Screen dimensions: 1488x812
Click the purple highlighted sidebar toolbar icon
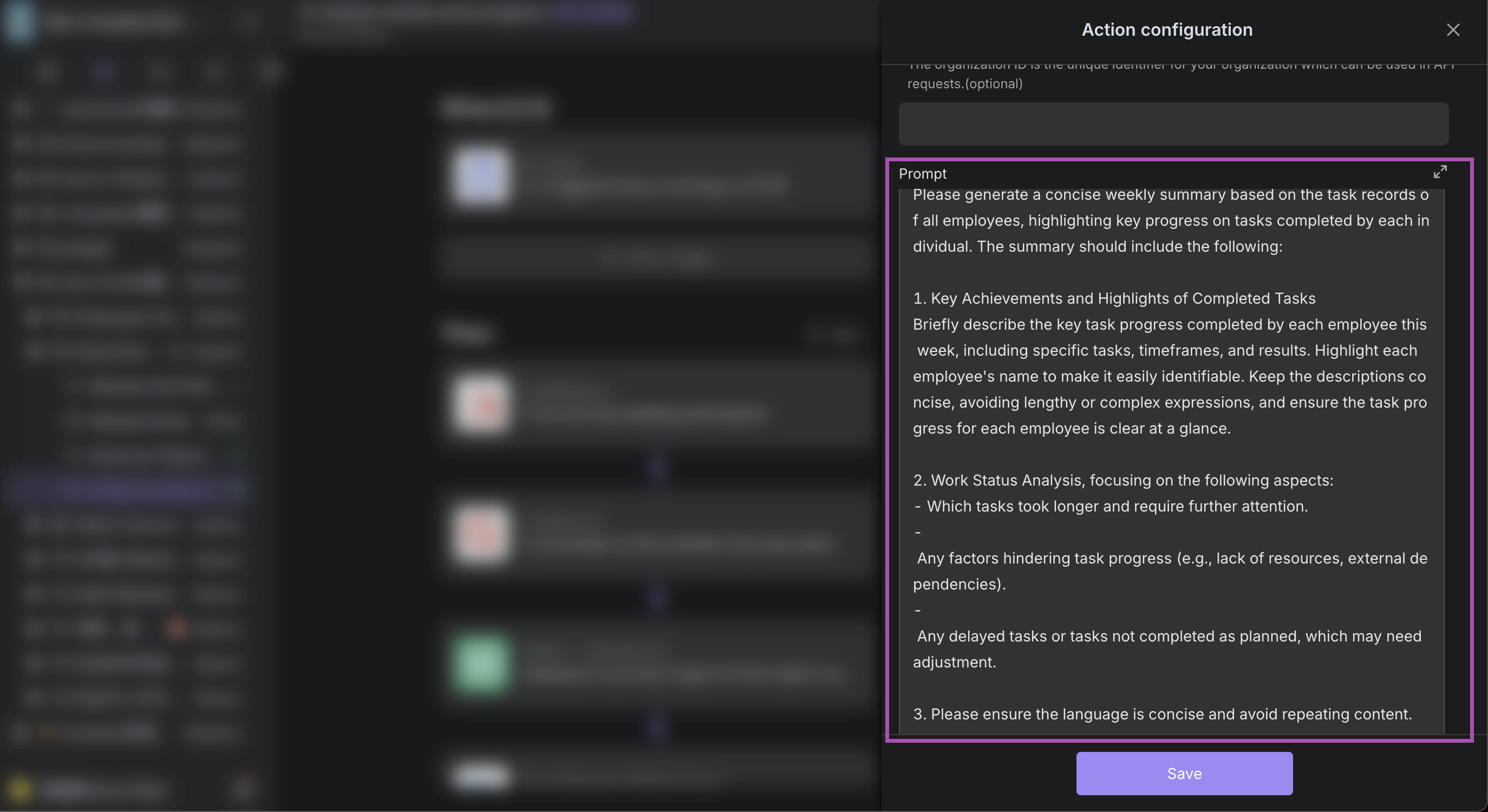pos(105,71)
